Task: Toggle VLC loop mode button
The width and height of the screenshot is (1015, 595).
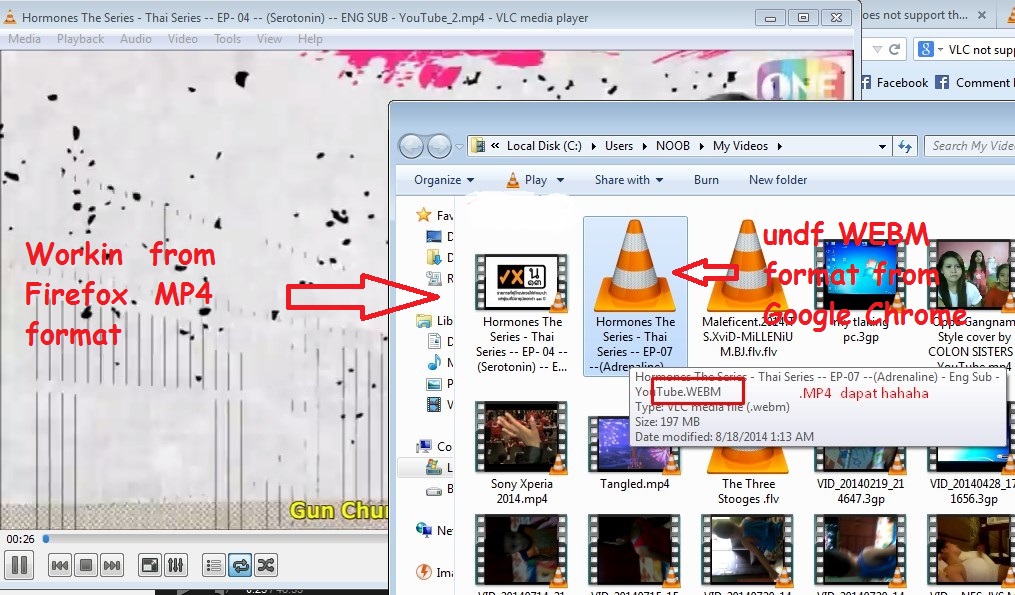Action: pyautogui.click(x=240, y=565)
